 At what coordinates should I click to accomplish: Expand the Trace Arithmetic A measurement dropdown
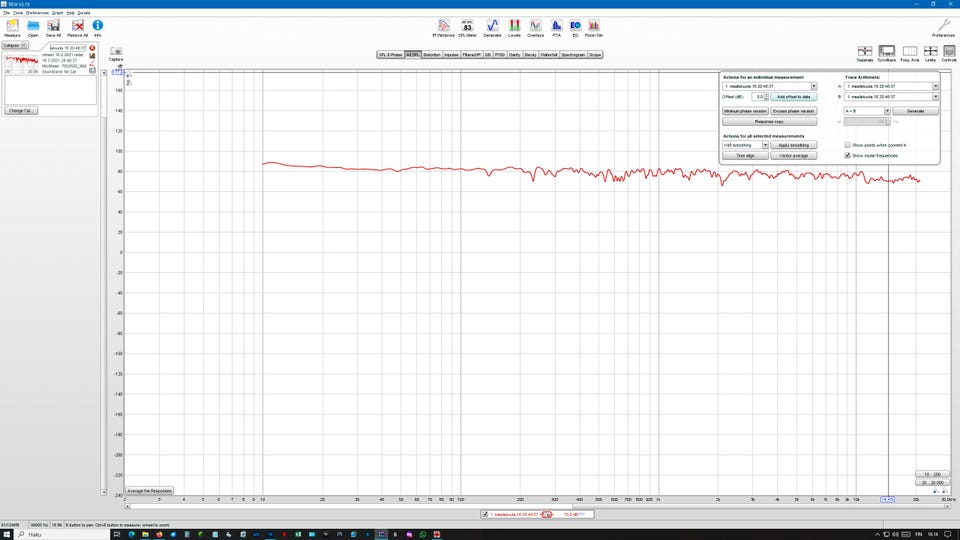click(935, 86)
